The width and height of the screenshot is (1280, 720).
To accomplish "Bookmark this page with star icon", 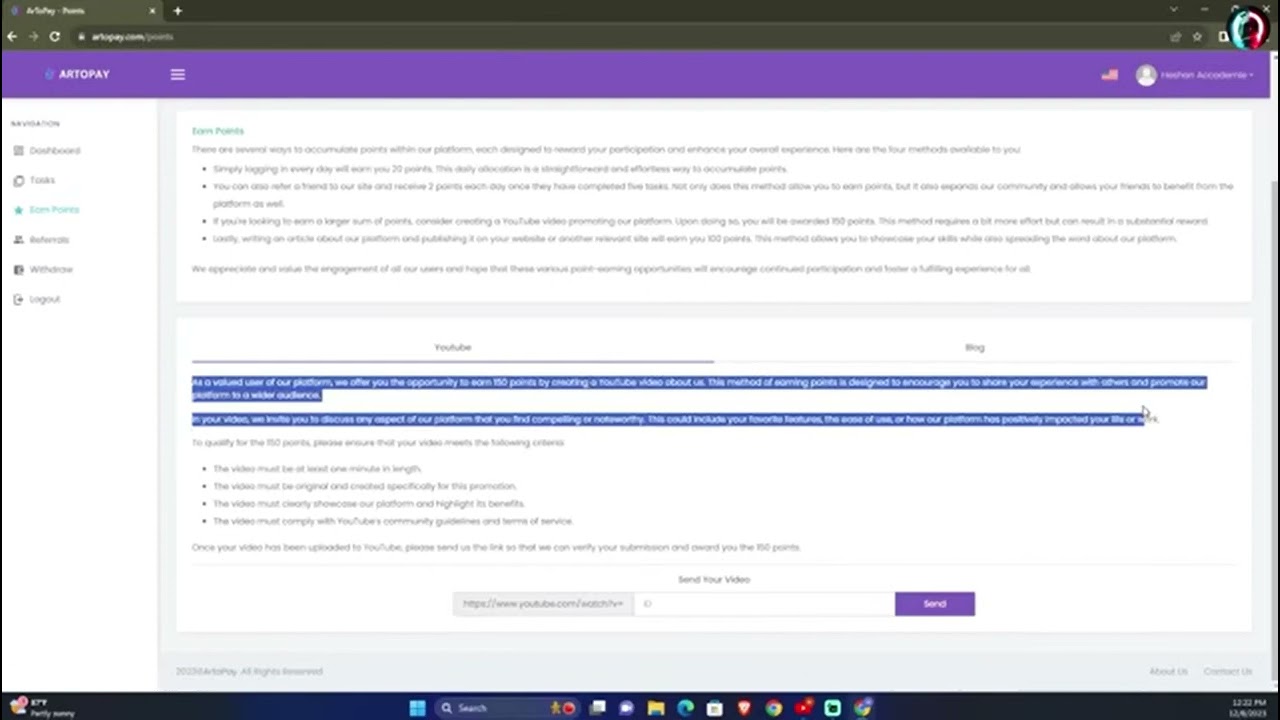I will 1197,36.
